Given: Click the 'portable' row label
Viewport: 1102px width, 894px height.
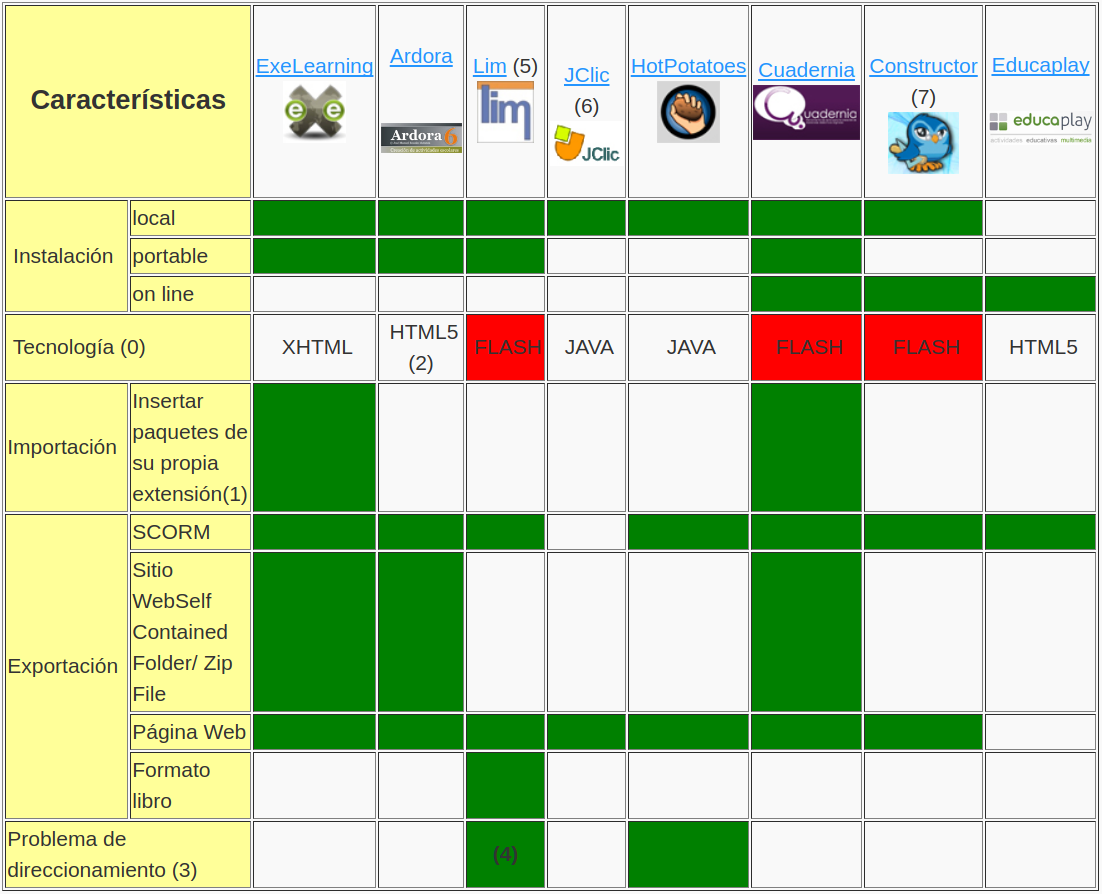Looking at the screenshot, I should pyautogui.click(x=190, y=256).
